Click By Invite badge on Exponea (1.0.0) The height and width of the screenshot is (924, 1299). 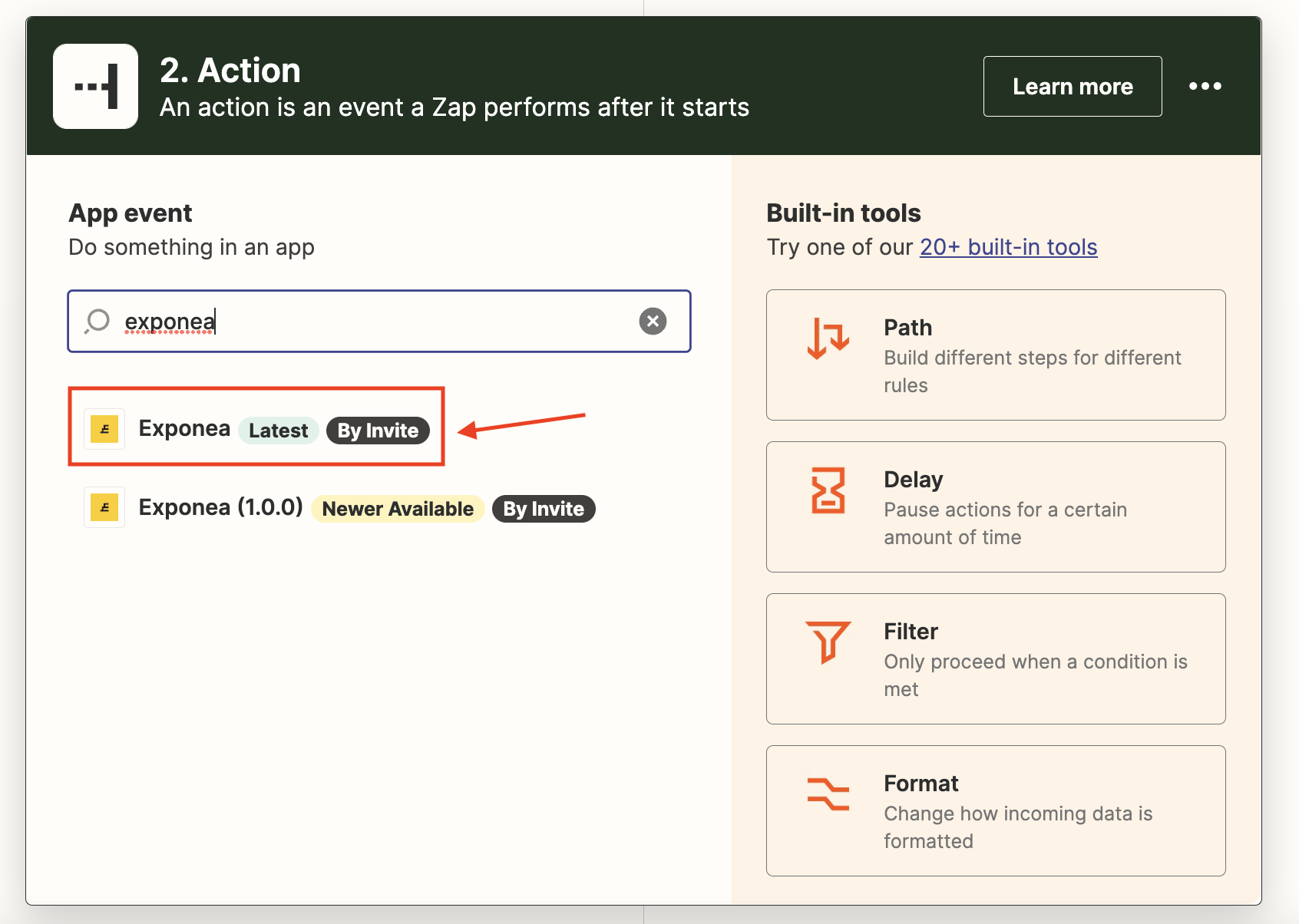point(544,509)
